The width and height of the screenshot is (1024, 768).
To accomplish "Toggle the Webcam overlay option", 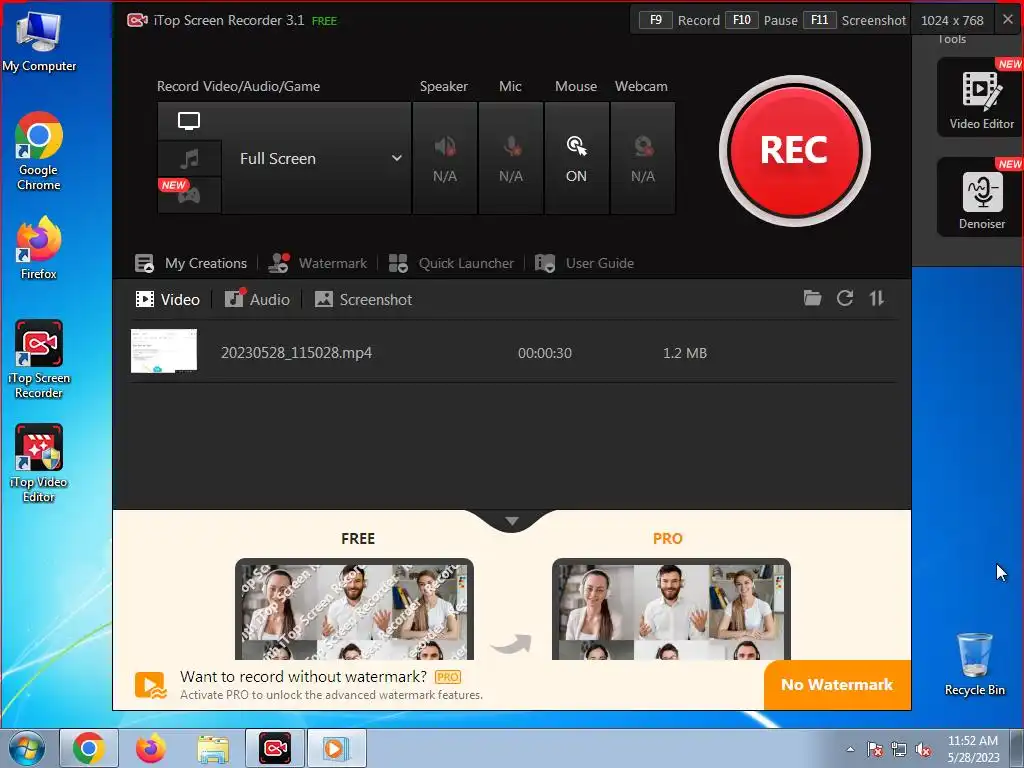I will (643, 158).
